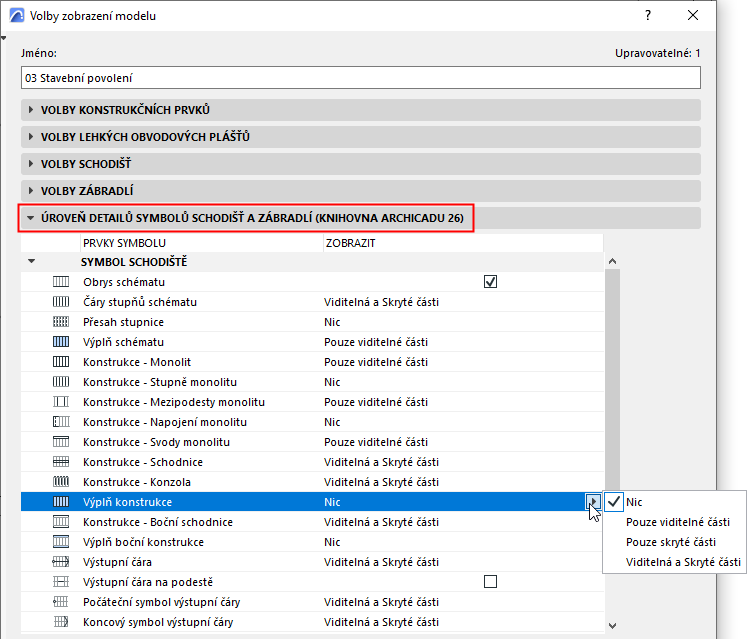Image resolution: width=748 pixels, height=639 pixels.
Task: Select the Konstrukce - Monolit row label
Action: [x=136, y=362]
